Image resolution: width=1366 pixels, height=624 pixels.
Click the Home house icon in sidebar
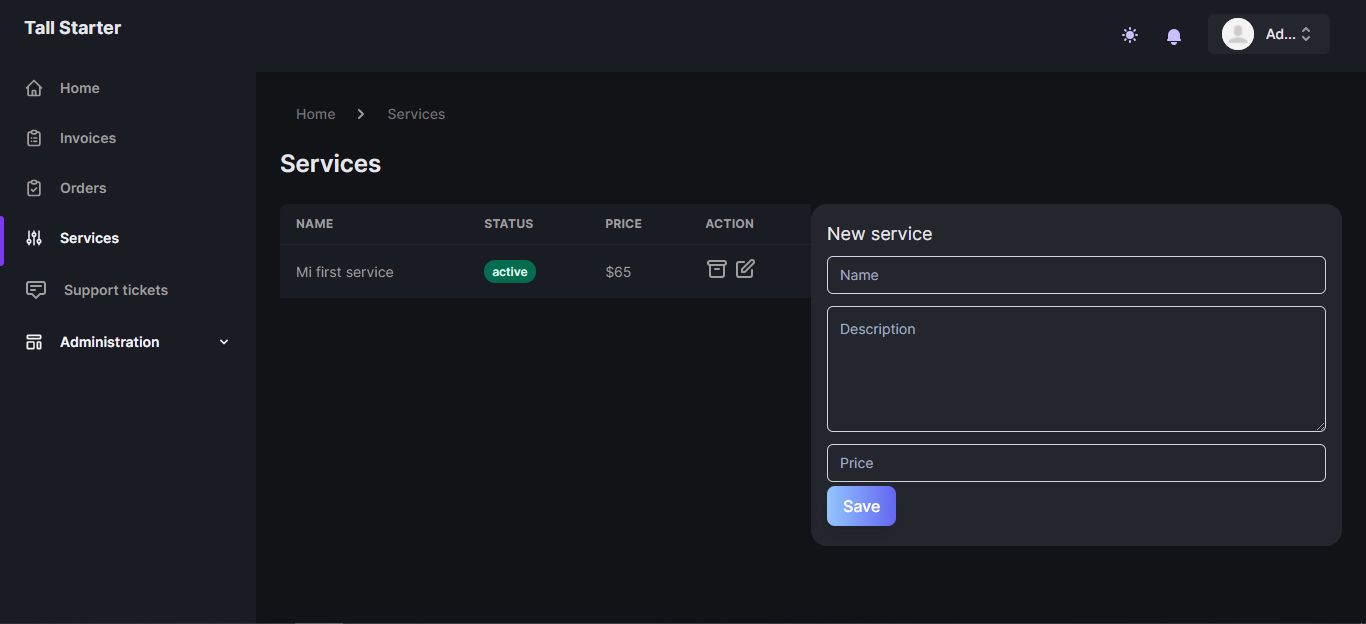pyautogui.click(x=34, y=88)
